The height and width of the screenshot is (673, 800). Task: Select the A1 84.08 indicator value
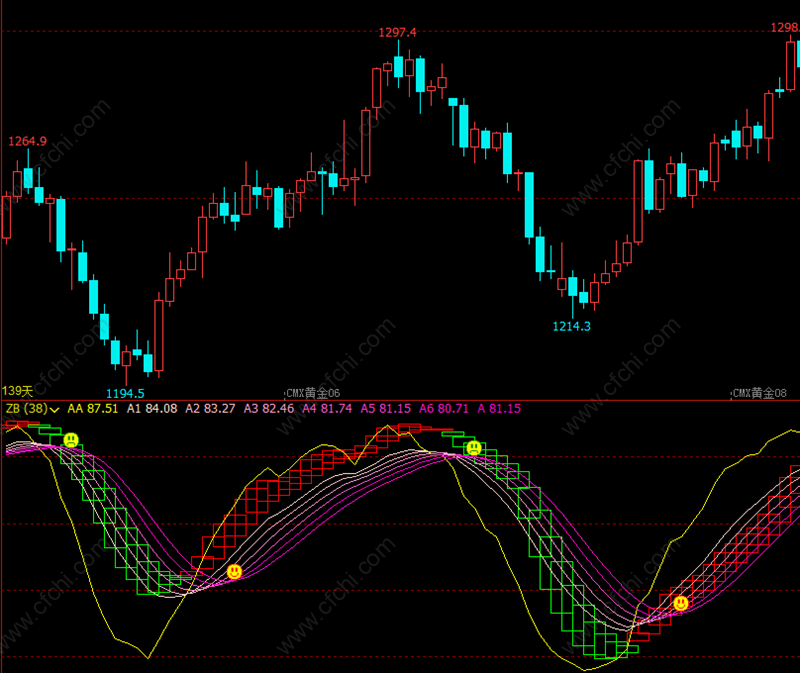pos(152,409)
